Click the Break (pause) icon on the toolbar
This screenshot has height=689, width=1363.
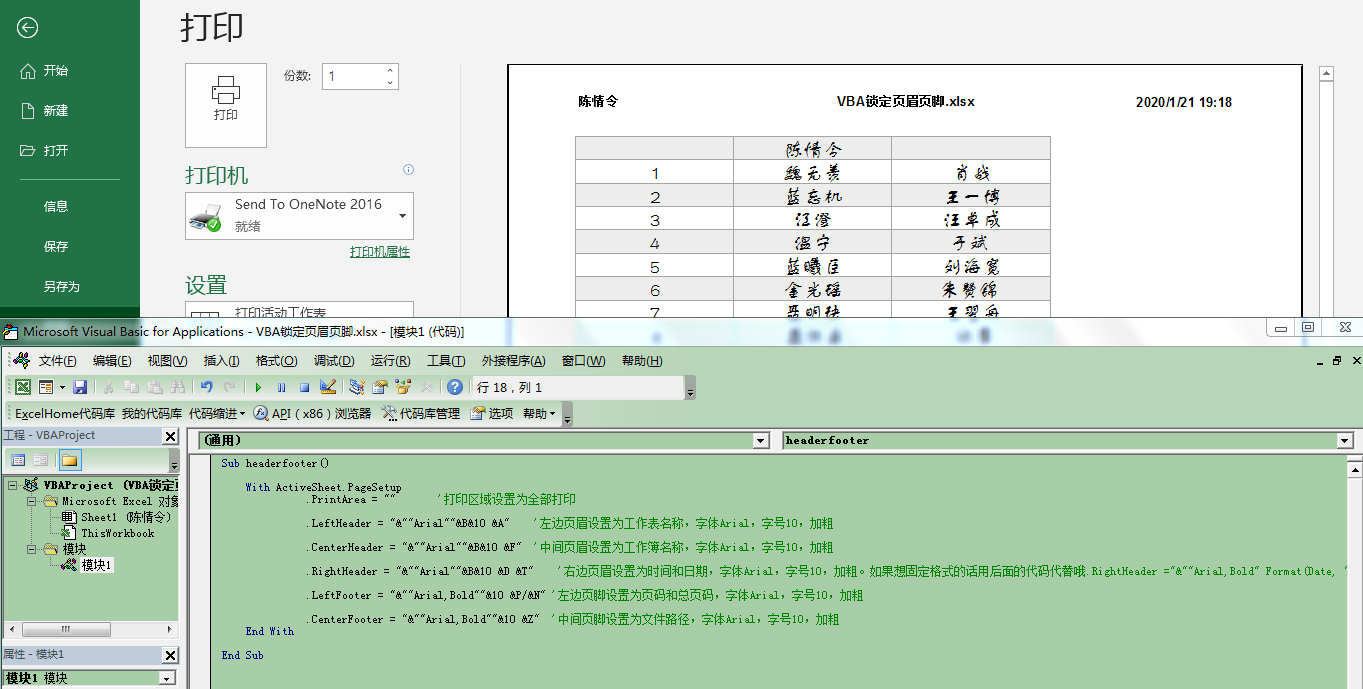point(282,387)
